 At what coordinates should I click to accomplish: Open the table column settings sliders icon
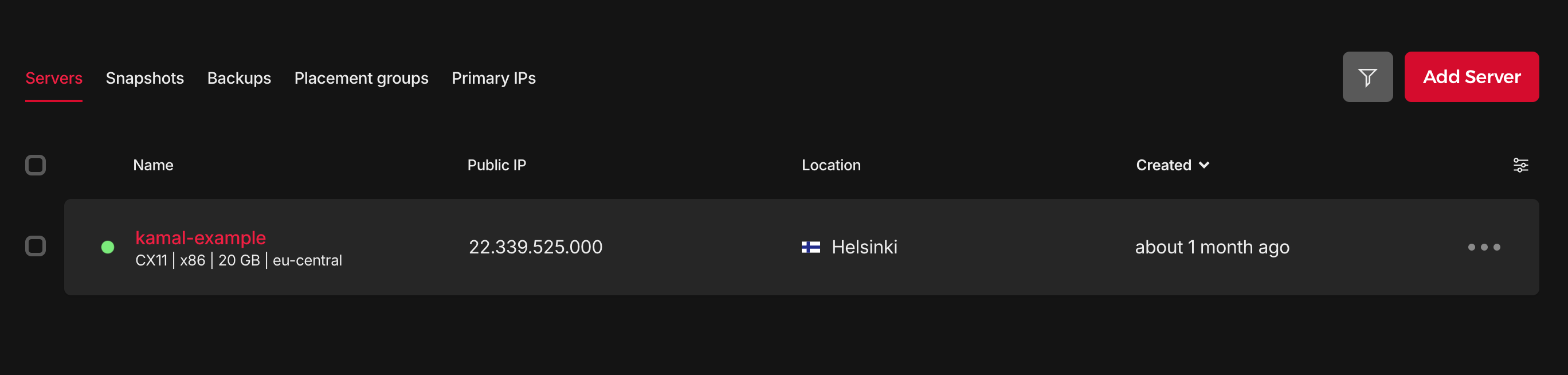[x=1520, y=165]
